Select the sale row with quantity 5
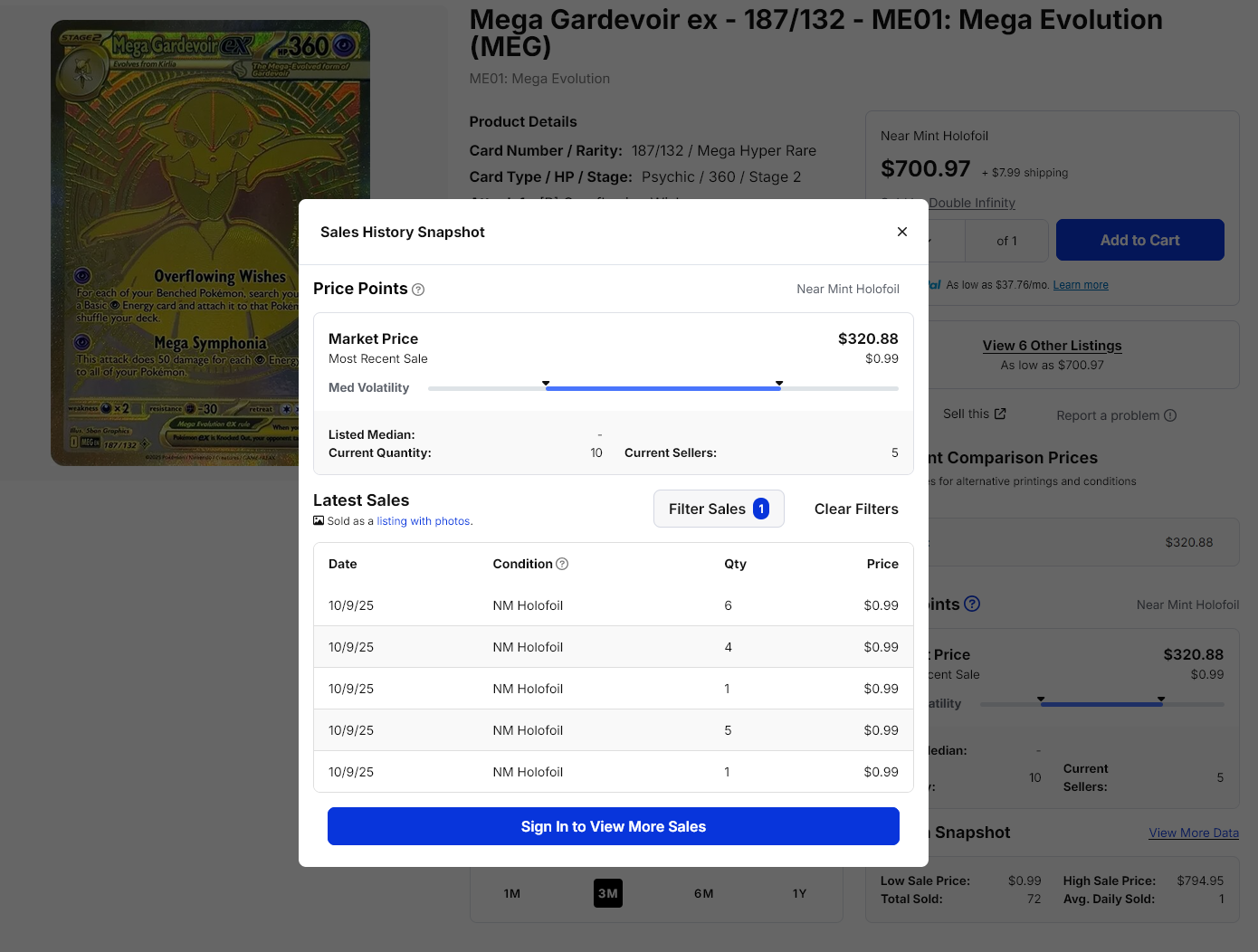Viewport: 1258px width, 952px height. (x=614, y=730)
